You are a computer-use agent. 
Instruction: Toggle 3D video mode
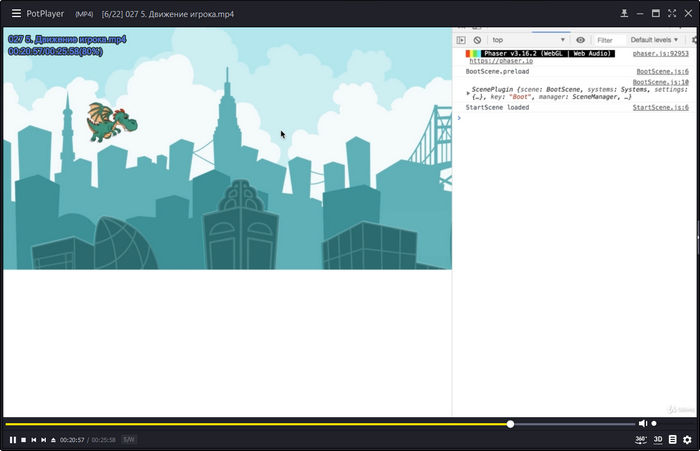[x=658, y=440]
